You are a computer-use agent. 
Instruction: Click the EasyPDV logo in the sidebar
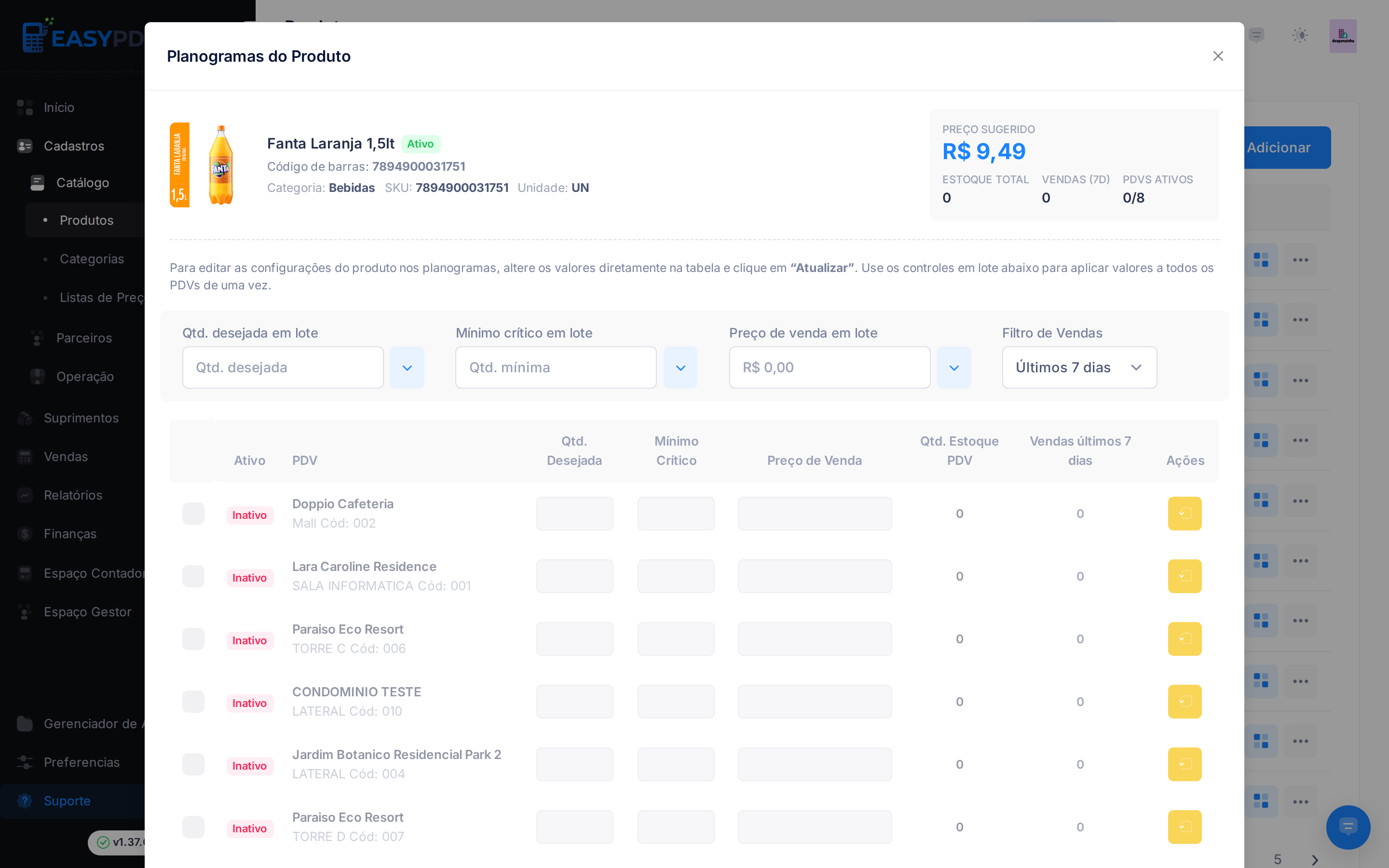[83, 36]
